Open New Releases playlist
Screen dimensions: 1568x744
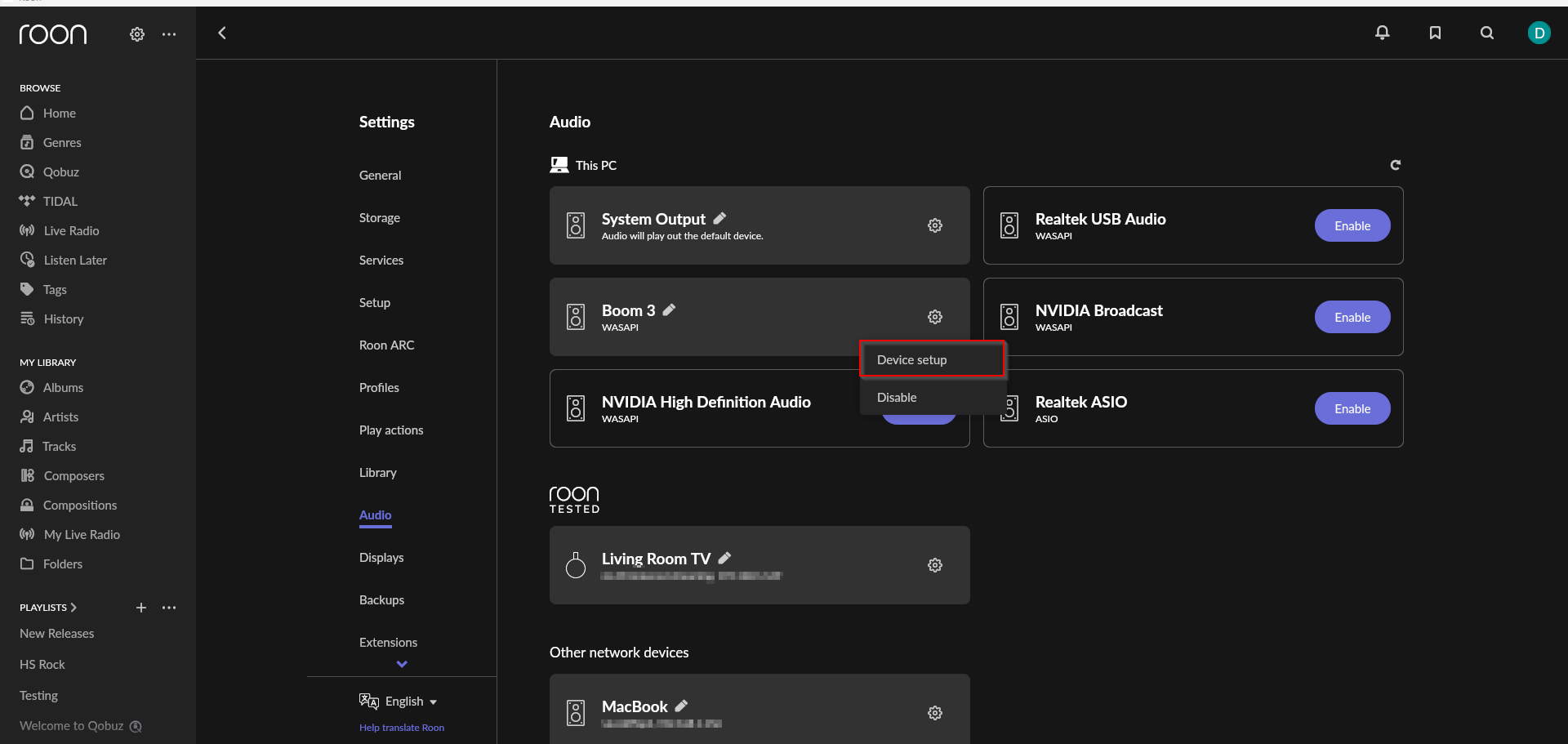coord(57,633)
